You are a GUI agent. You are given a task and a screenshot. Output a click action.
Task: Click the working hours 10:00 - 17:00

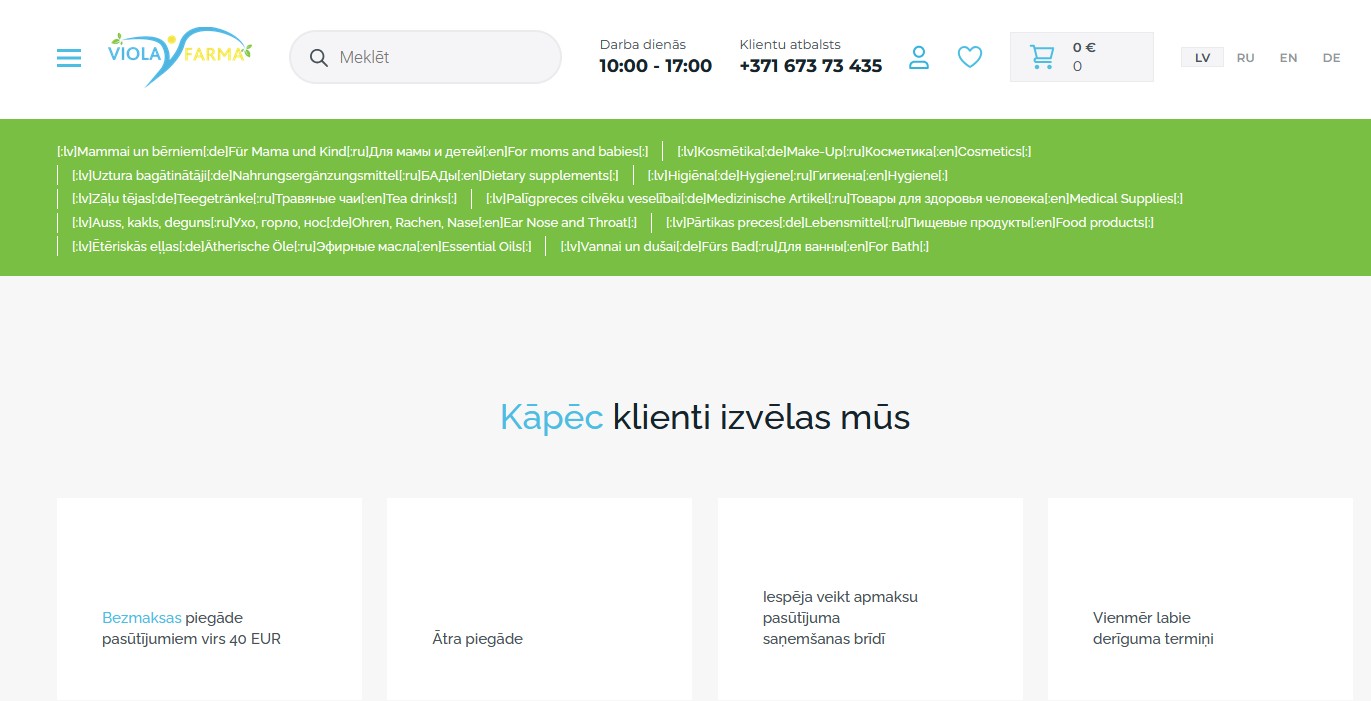coord(656,66)
